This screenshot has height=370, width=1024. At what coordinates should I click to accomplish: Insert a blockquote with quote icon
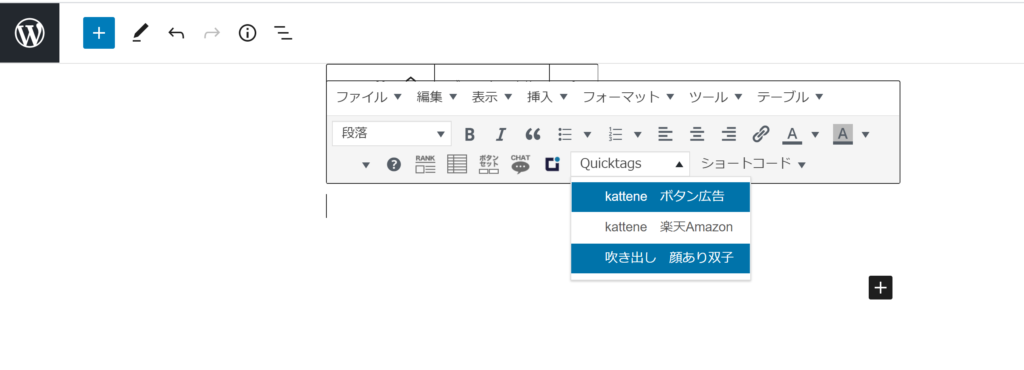click(533, 134)
